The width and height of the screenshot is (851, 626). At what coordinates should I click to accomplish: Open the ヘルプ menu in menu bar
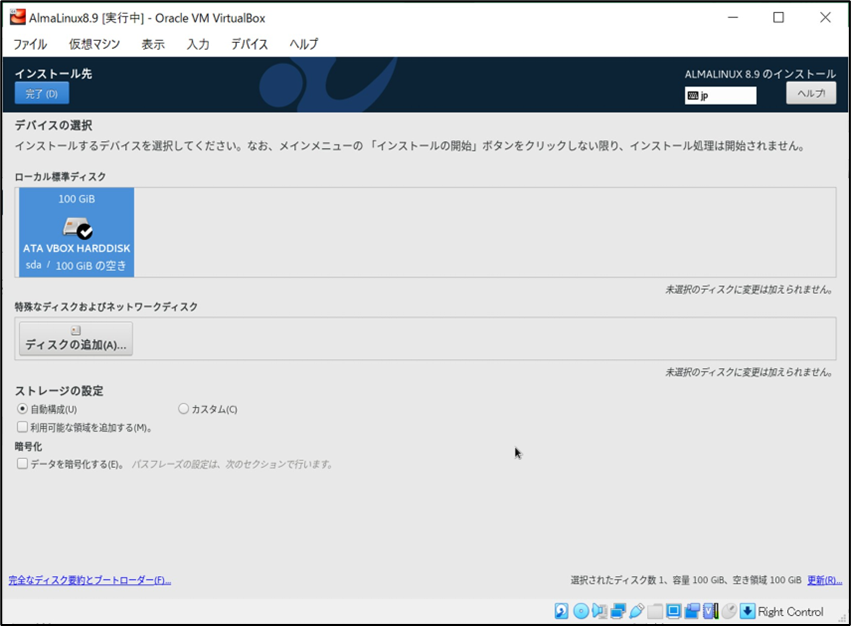[304, 44]
